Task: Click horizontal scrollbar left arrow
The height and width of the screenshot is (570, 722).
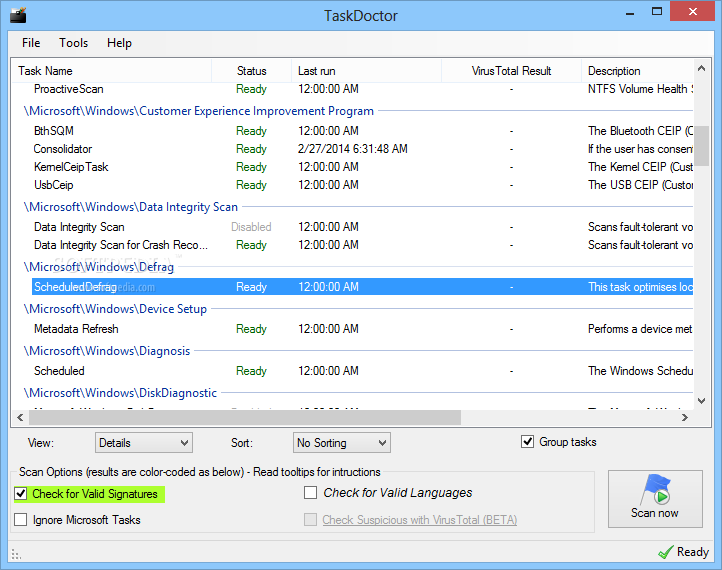Action: pos(20,418)
